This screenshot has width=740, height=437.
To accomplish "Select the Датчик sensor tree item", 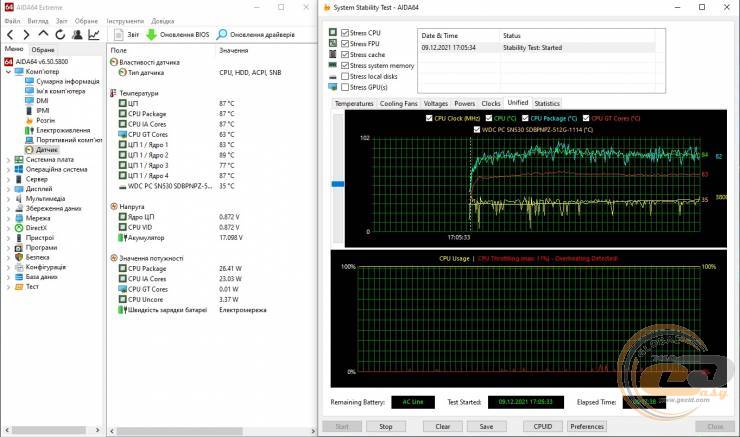I will [x=42, y=150].
